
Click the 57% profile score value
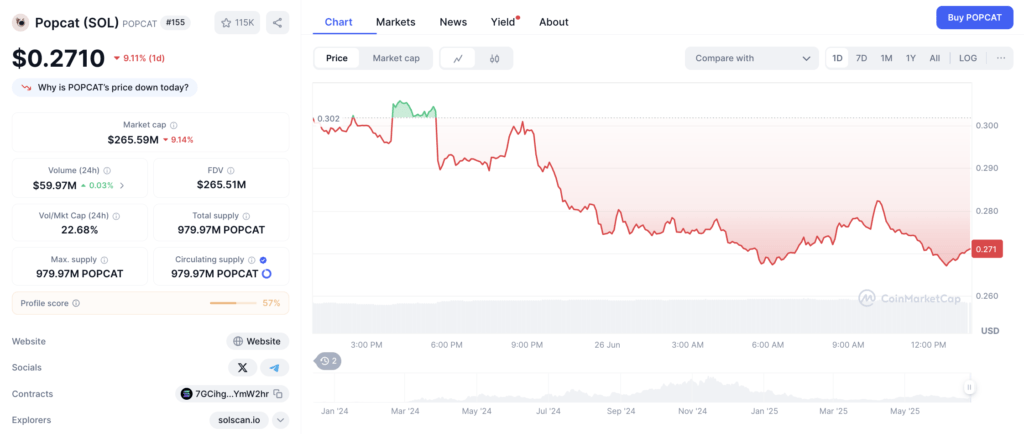coord(271,303)
